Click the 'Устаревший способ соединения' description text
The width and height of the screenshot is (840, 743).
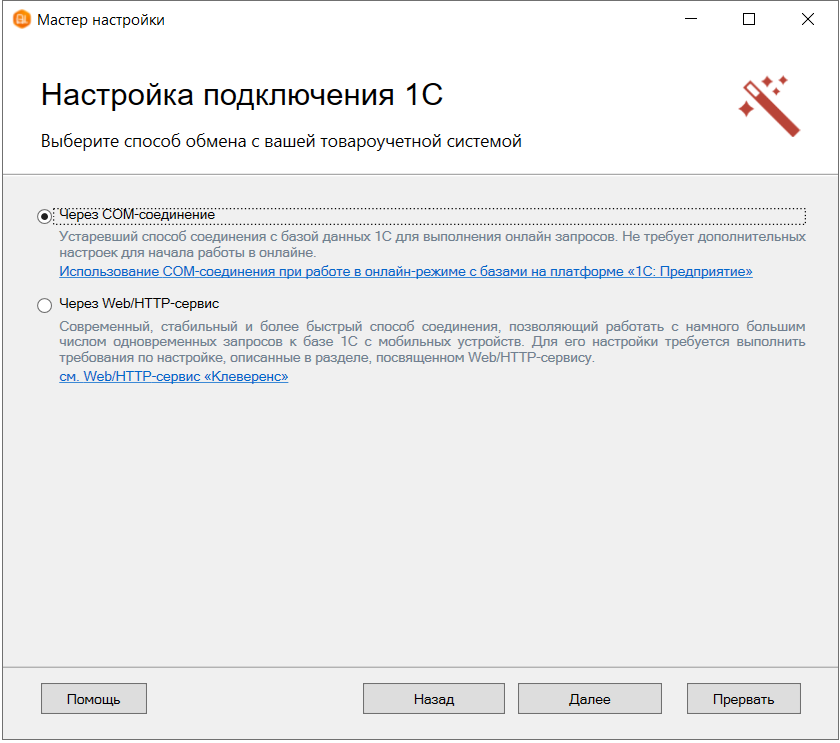coord(432,244)
